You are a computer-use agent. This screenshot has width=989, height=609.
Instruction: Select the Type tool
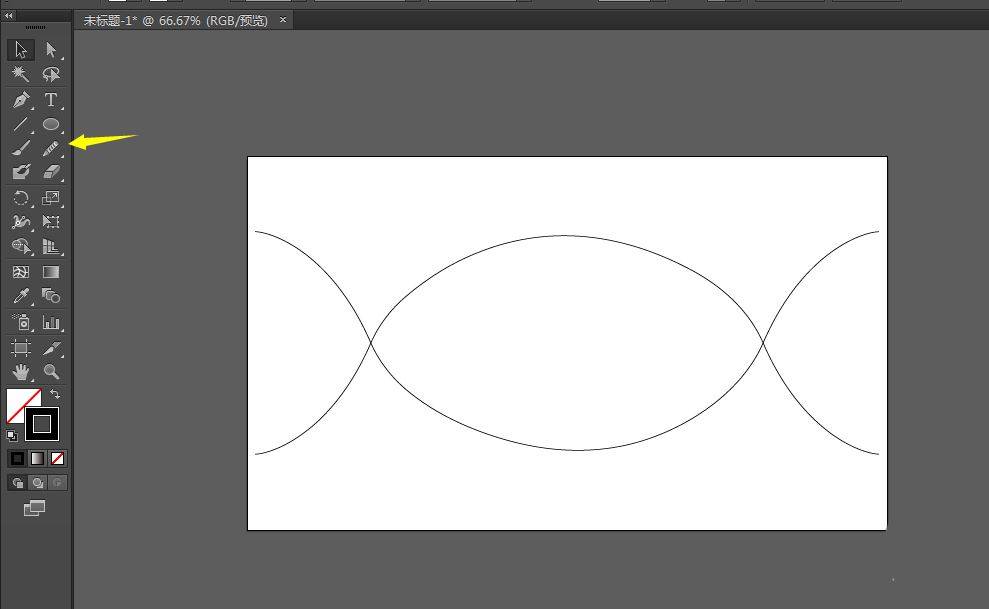coord(51,100)
